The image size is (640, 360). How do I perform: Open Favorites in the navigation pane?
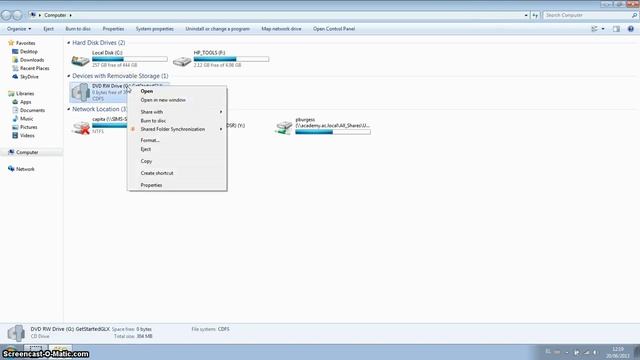pos(25,43)
